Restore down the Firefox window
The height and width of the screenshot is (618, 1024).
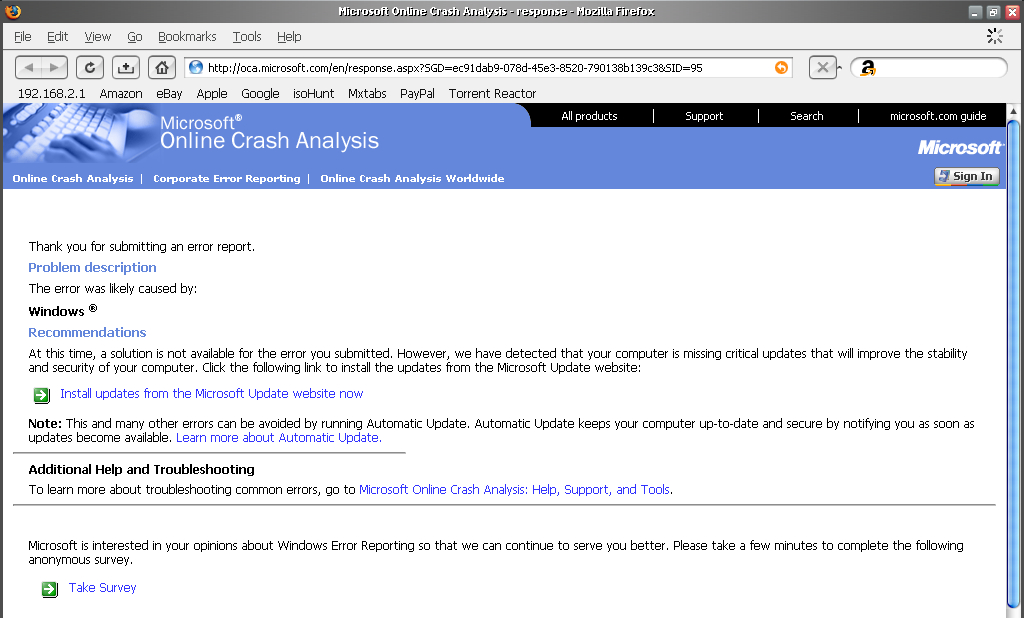[994, 12]
